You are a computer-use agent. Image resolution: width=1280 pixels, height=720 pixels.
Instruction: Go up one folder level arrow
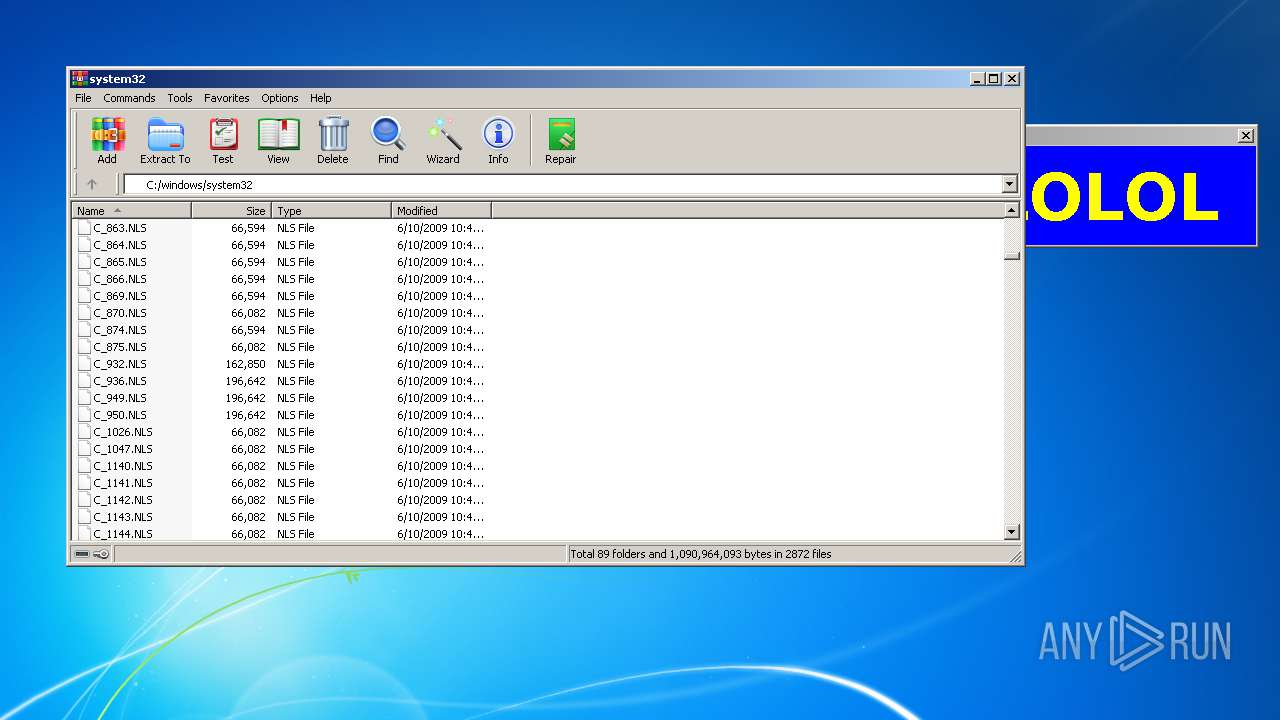click(x=92, y=184)
